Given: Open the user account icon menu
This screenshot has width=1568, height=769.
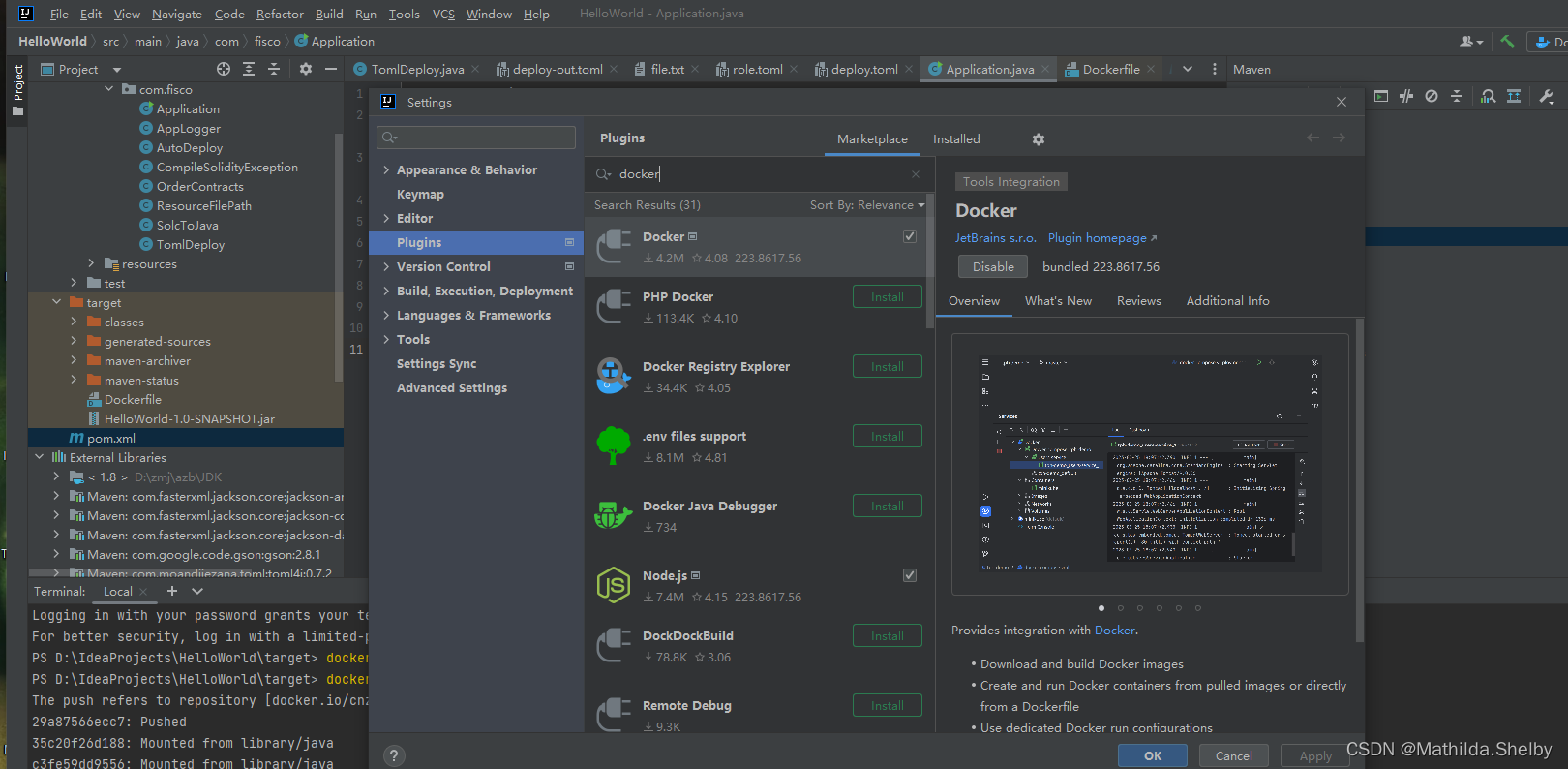Looking at the screenshot, I should pos(1471,42).
